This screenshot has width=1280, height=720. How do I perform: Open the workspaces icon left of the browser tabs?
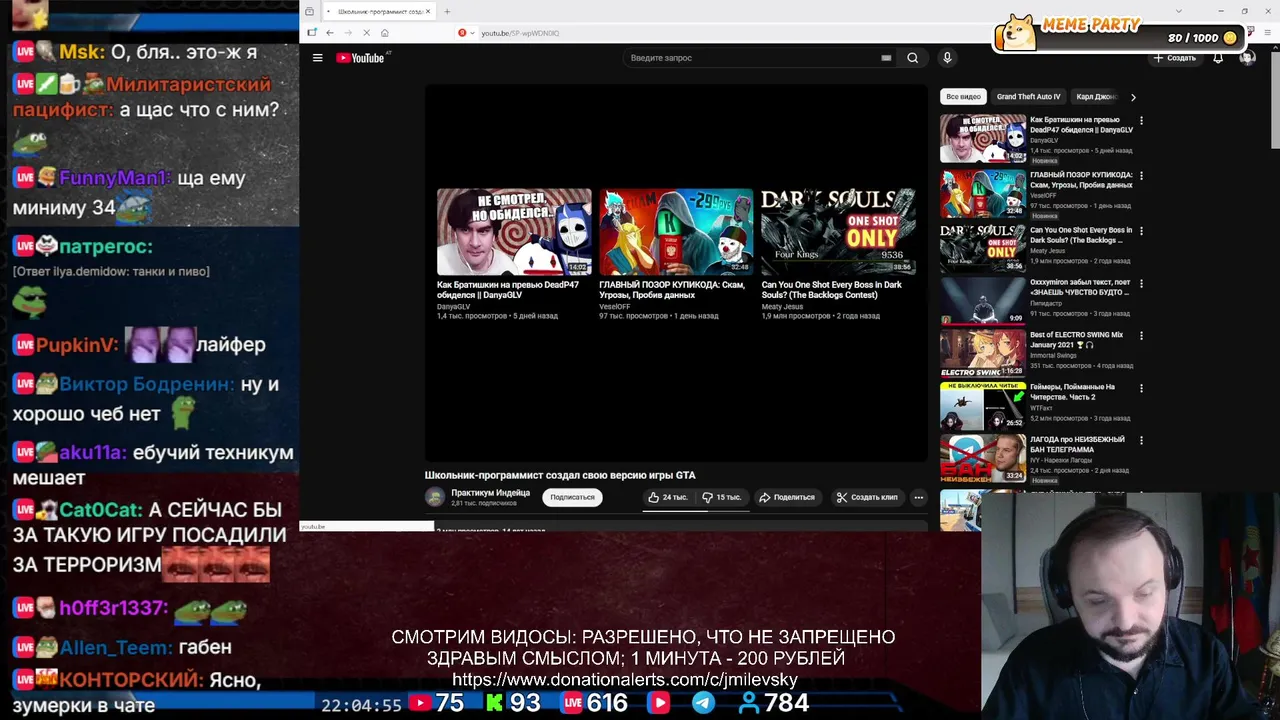309,11
